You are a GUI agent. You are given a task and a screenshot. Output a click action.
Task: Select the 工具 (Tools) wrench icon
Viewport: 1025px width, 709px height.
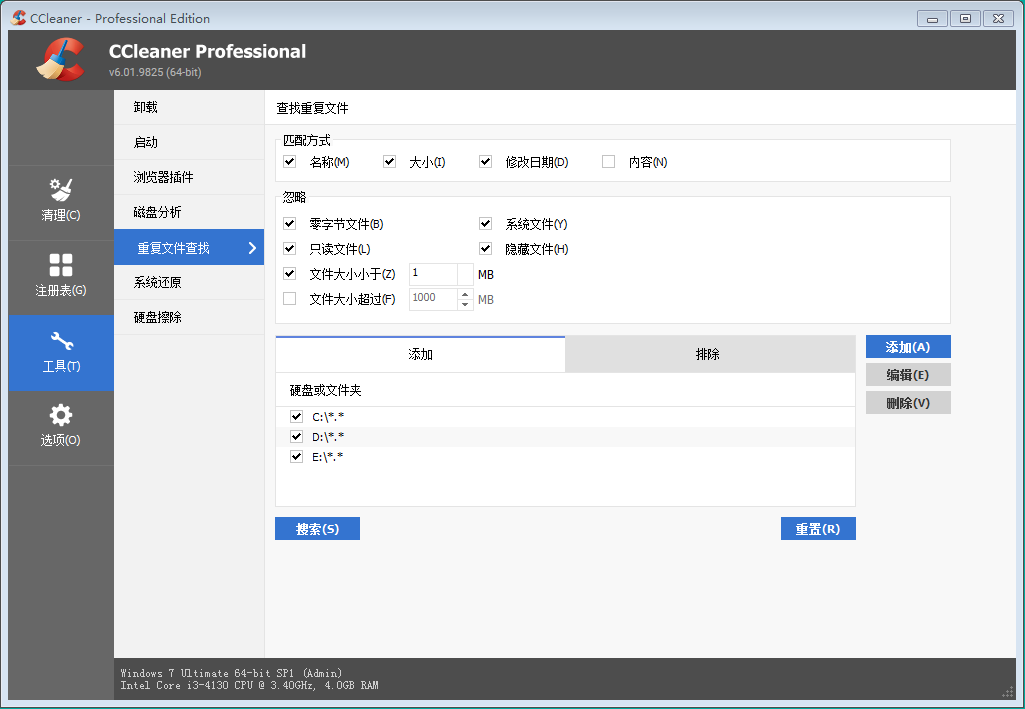pyautogui.click(x=61, y=341)
